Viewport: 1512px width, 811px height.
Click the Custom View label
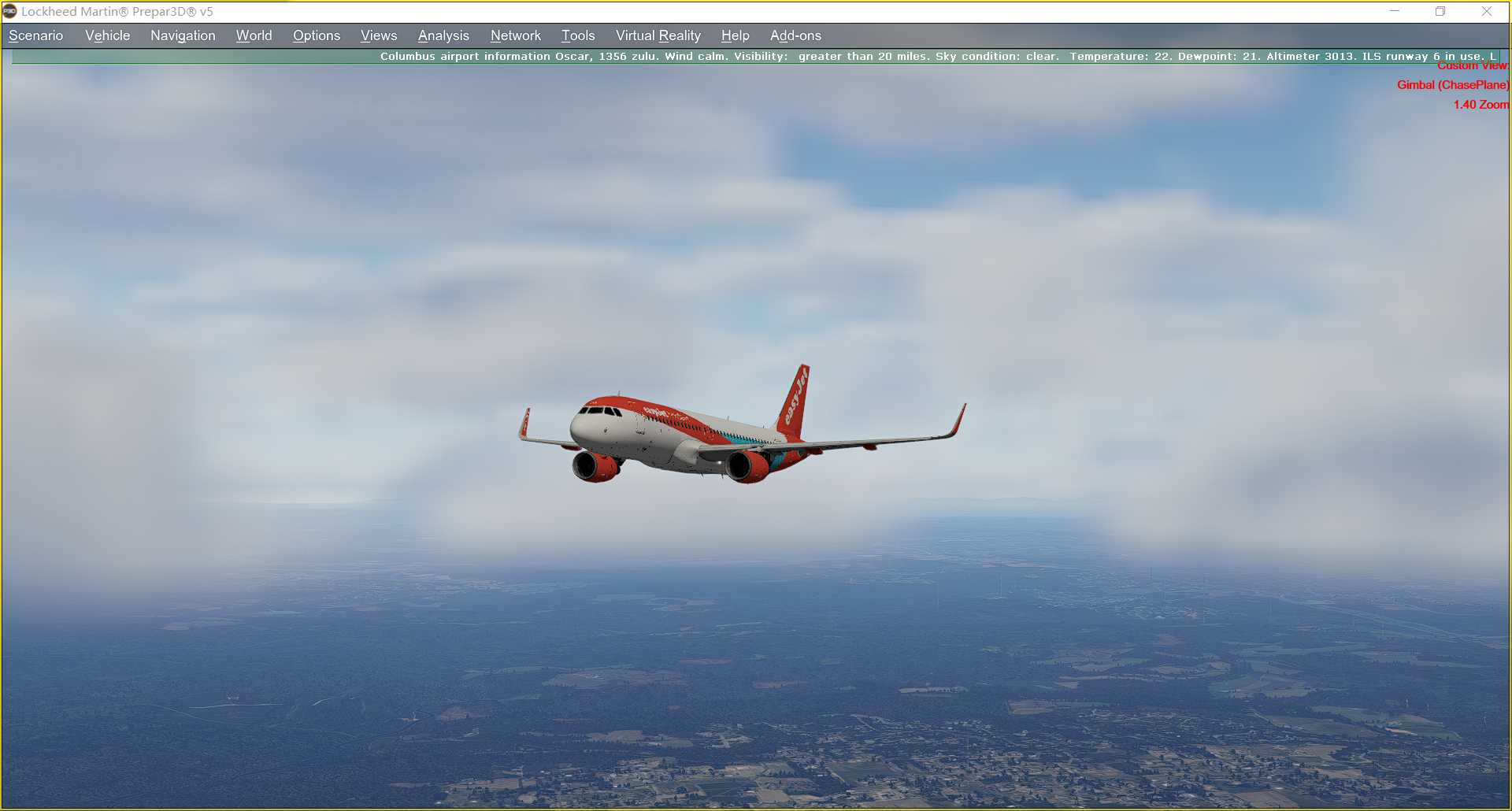pyautogui.click(x=1472, y=66)
